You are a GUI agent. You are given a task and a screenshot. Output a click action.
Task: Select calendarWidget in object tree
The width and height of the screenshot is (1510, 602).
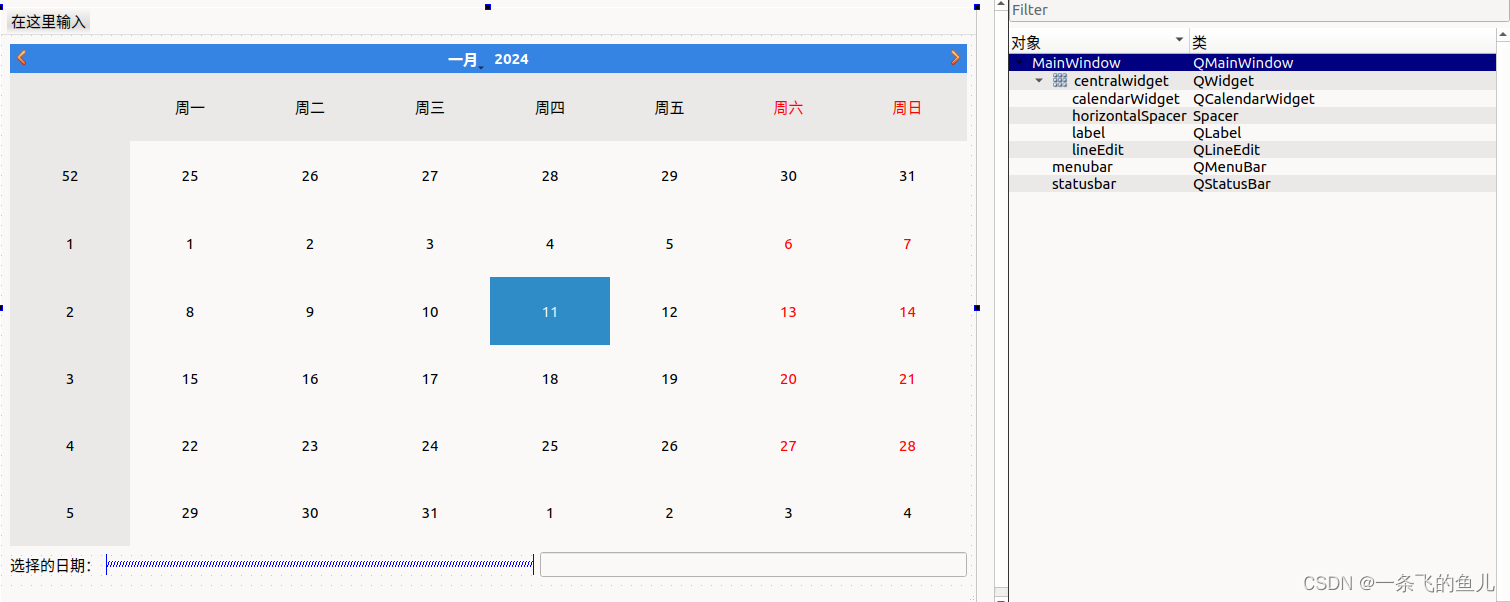[1126, 99]
